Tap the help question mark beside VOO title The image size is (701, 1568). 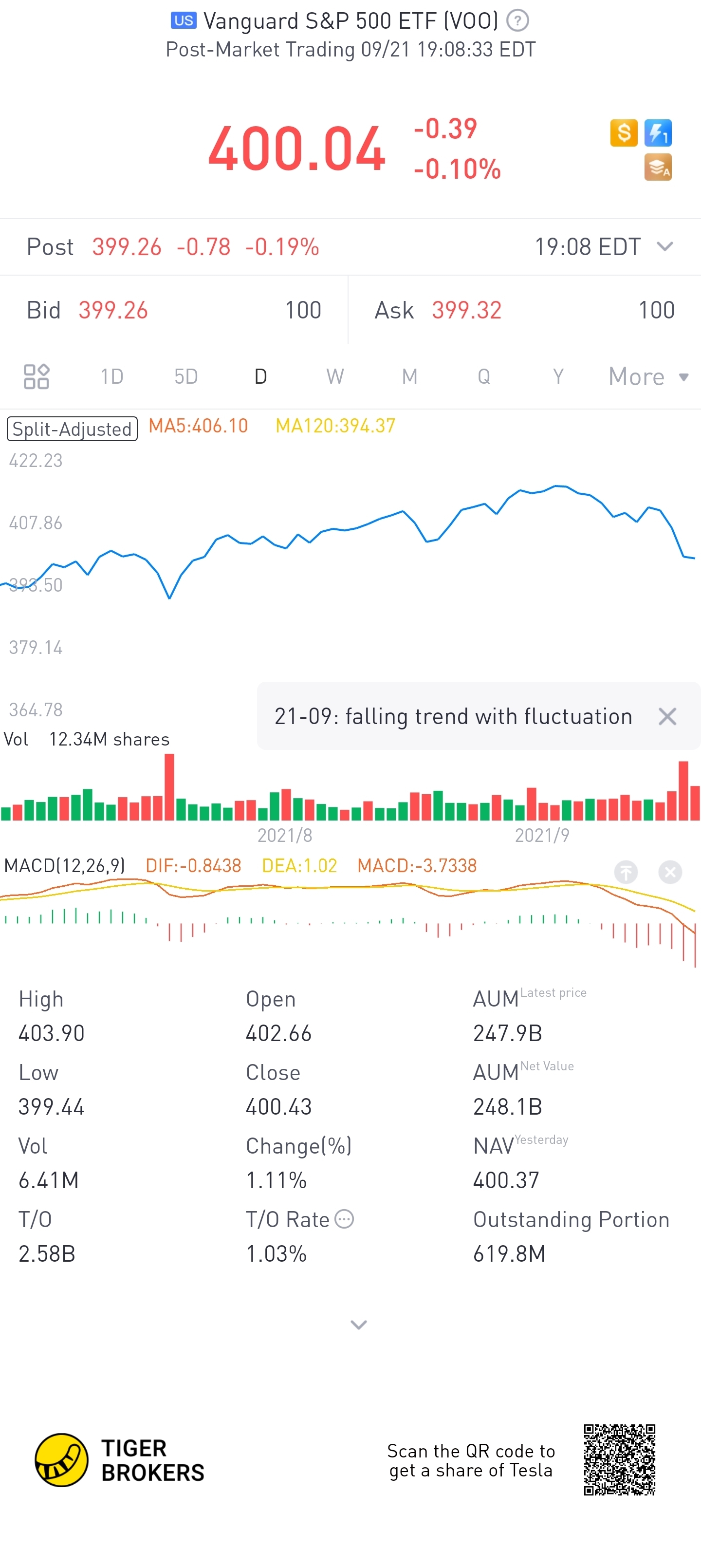point(517,21)
